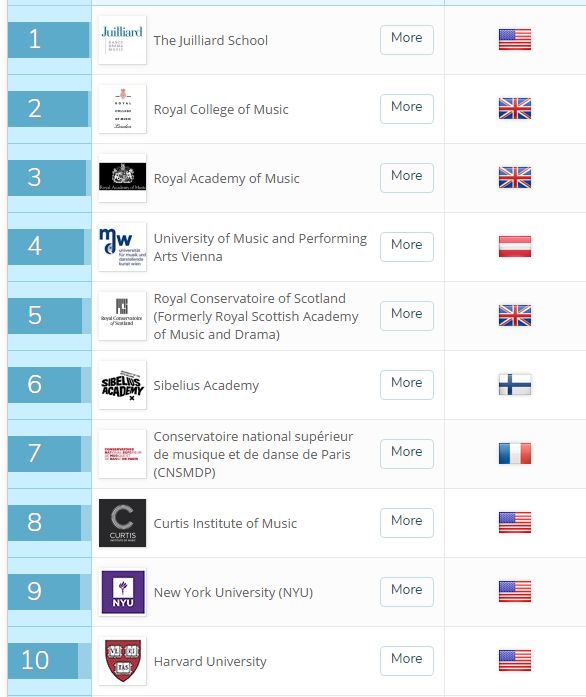Click the French flag icon

pos(515,454)
